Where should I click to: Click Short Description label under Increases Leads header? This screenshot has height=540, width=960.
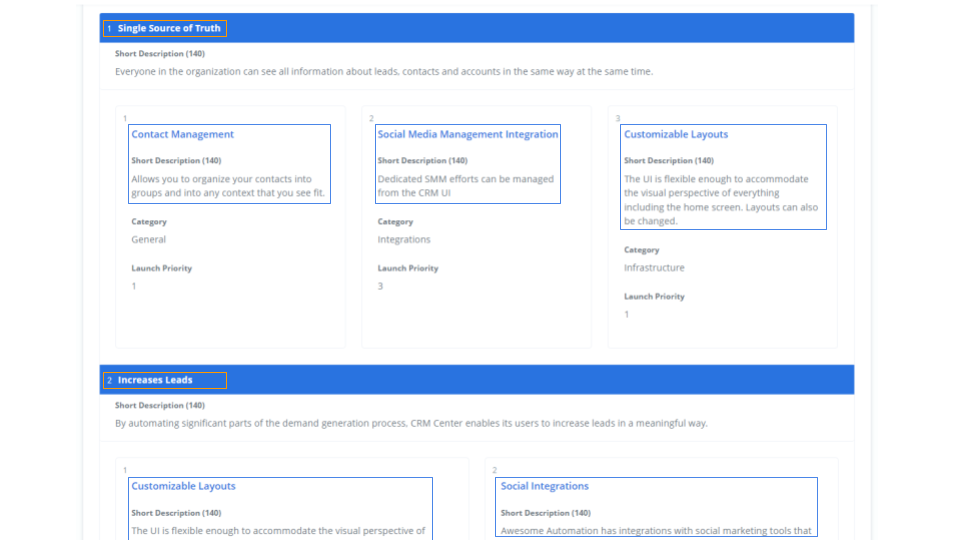click(160, 405)
